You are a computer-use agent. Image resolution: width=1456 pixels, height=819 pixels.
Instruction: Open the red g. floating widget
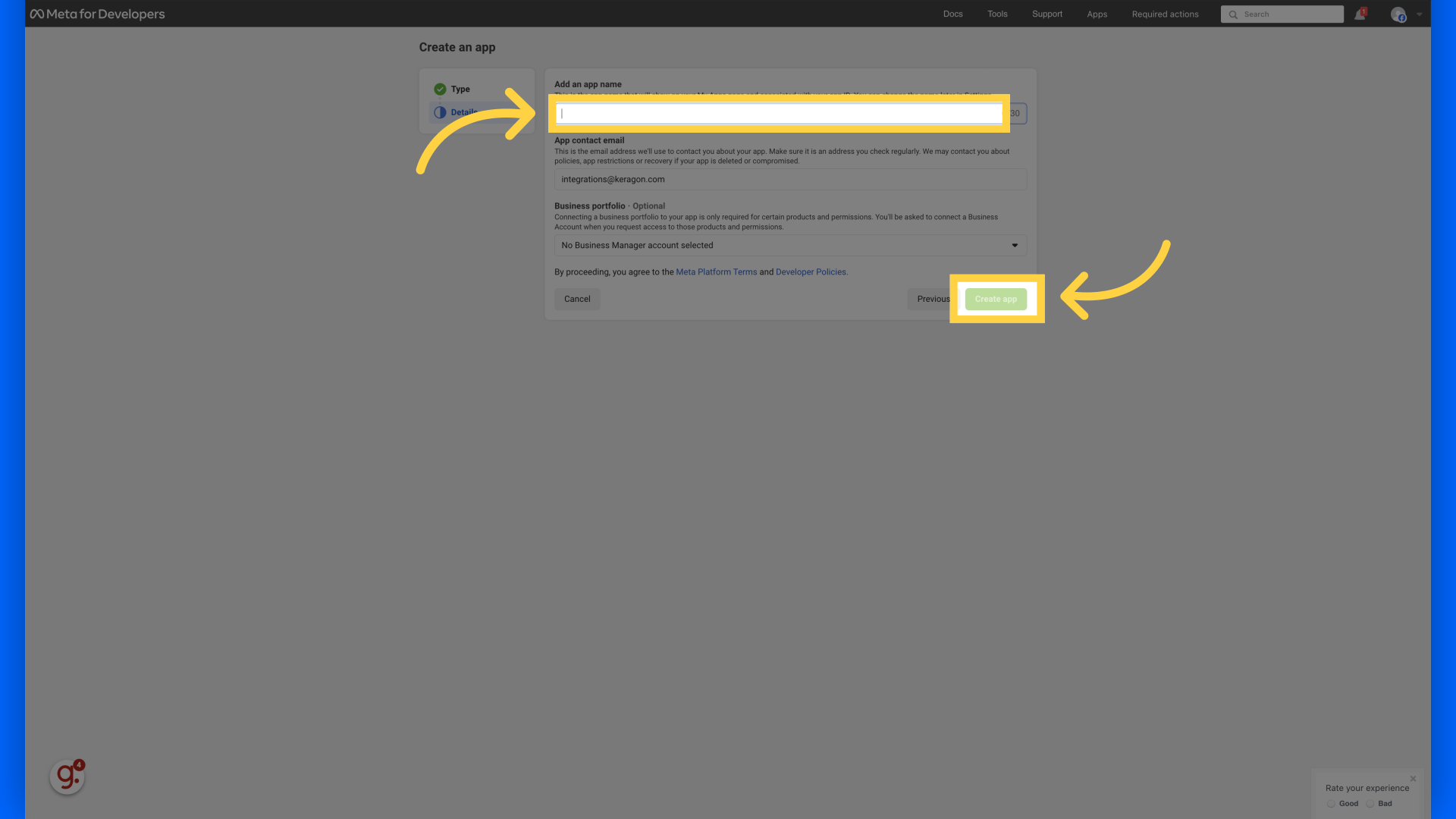click(x=67, y=777)
